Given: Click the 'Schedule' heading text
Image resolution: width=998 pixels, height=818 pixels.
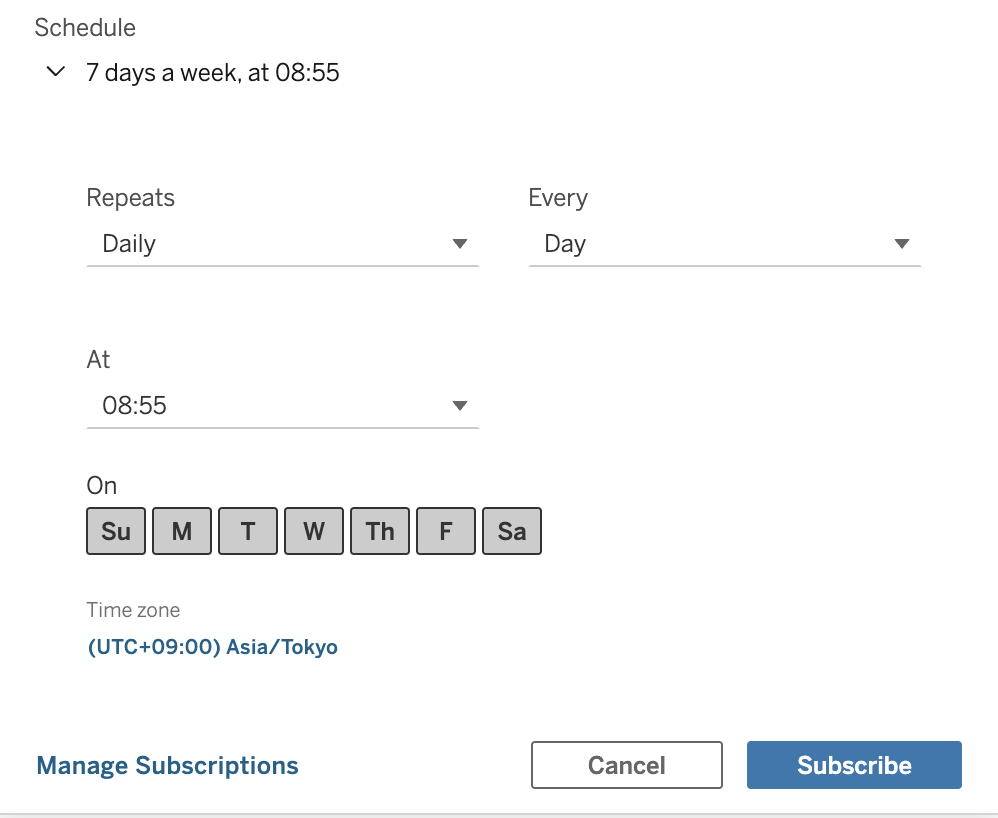Looking at the screenshot, I should (85, 28).
